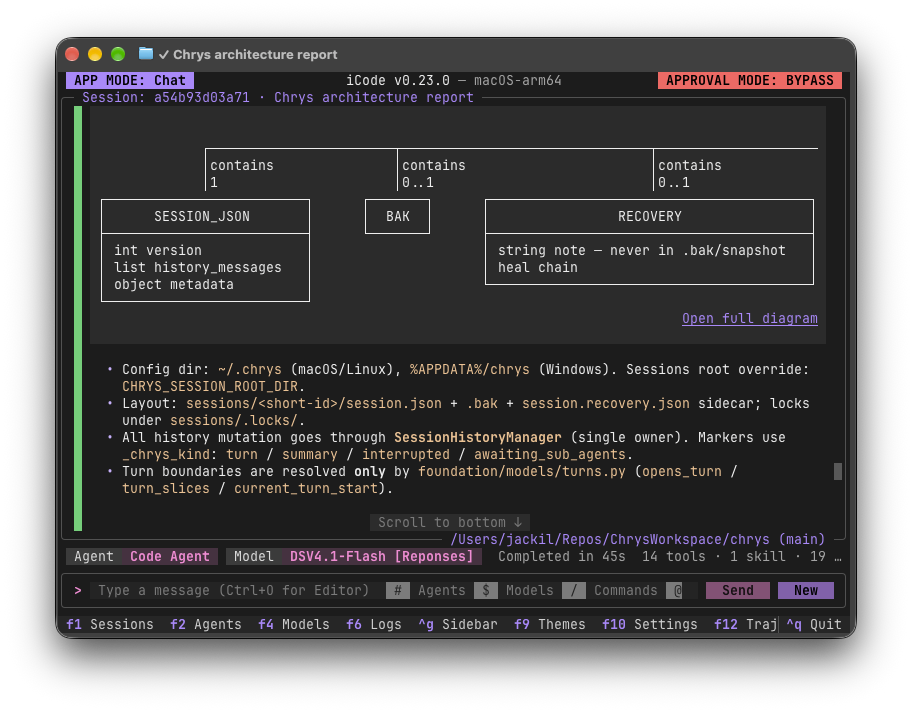The height and width of the screenshot is (712, 912).
Task: Click 'CHRYS_SESSION_ROOT_DIR' code text
Action: (210, 386)
